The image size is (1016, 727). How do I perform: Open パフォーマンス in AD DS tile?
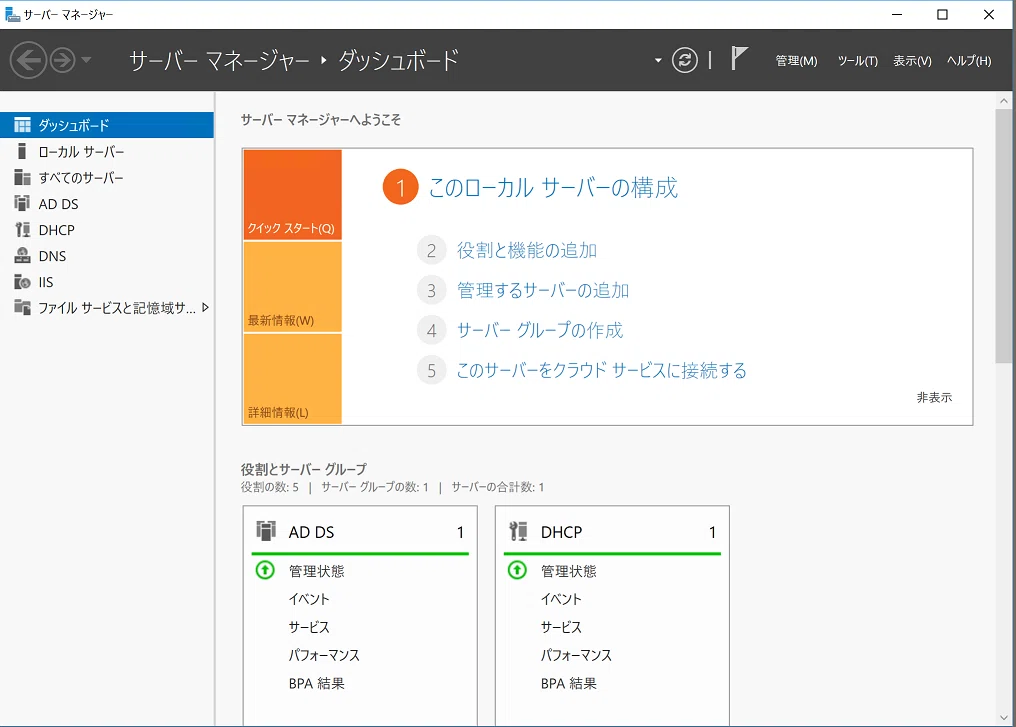point(324,655)
